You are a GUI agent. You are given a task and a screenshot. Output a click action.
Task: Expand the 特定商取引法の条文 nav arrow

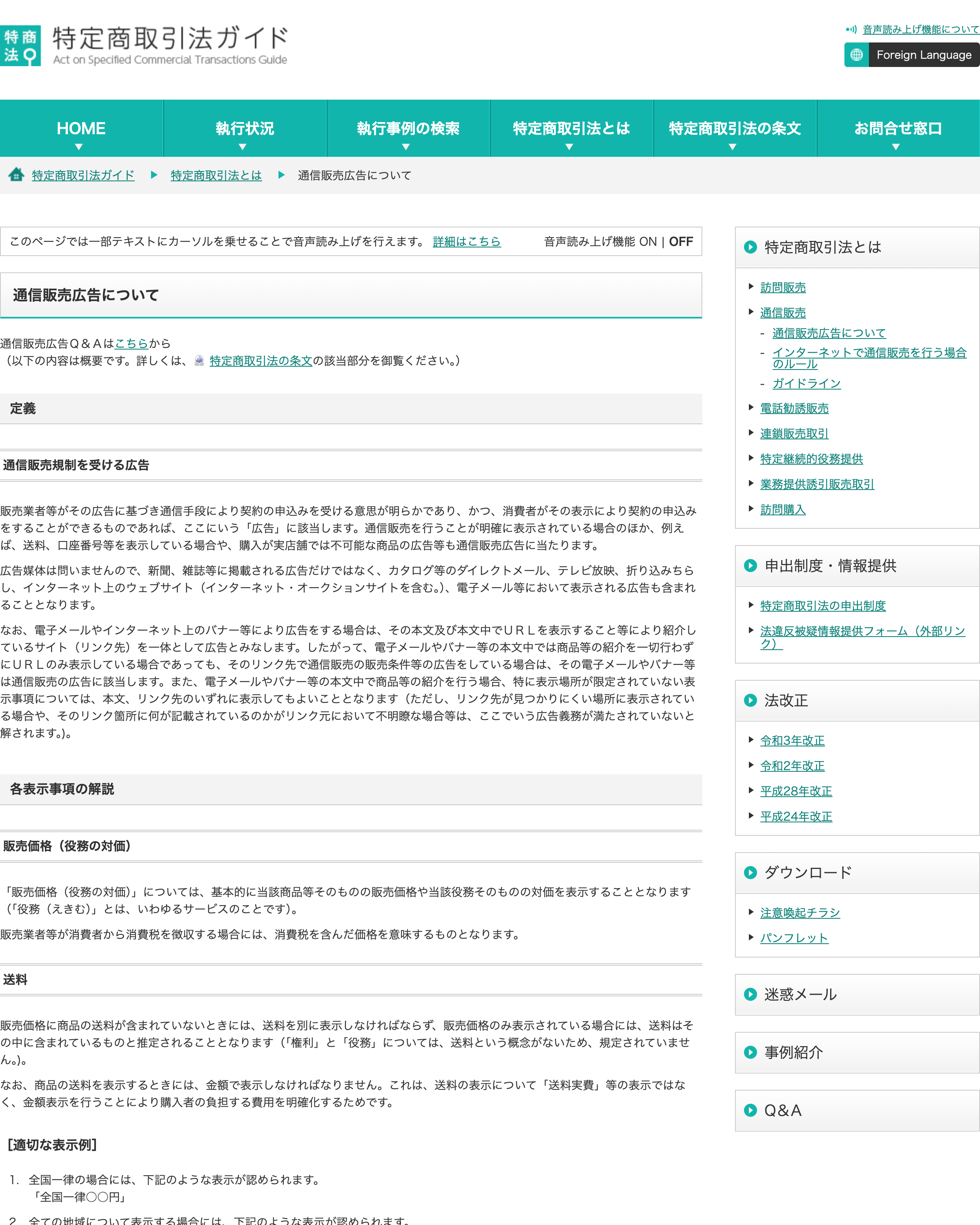[733, 147]
